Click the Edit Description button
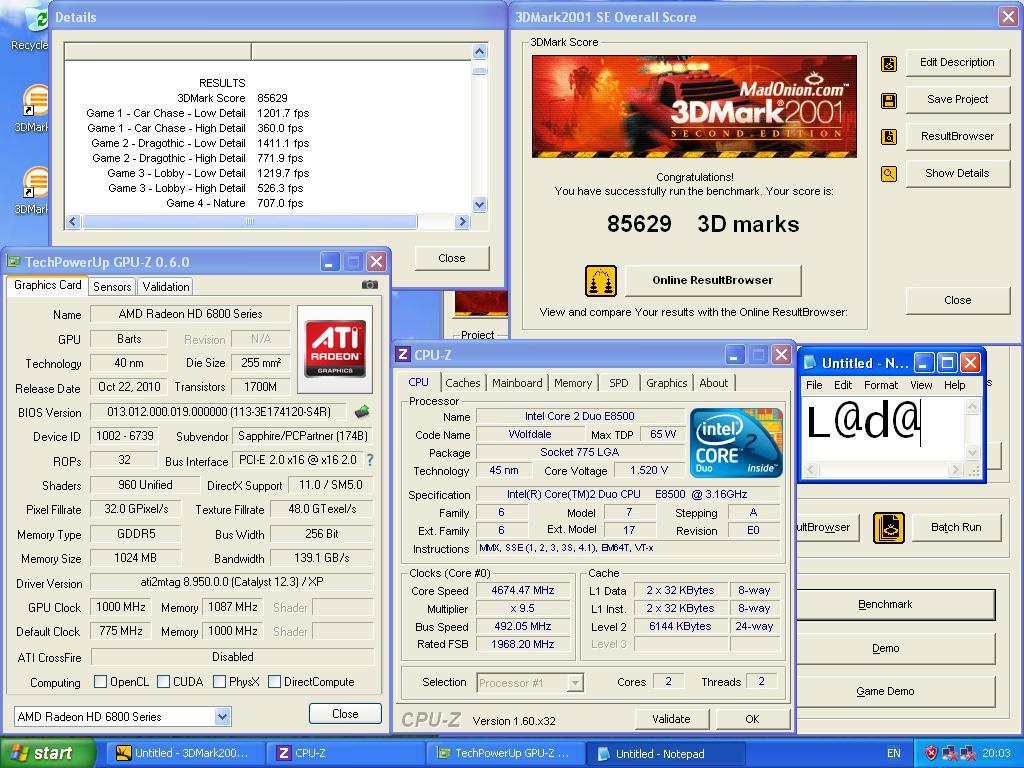This screenshot has height=768, width=1024. pyautogui.click(x=957, y=63)
